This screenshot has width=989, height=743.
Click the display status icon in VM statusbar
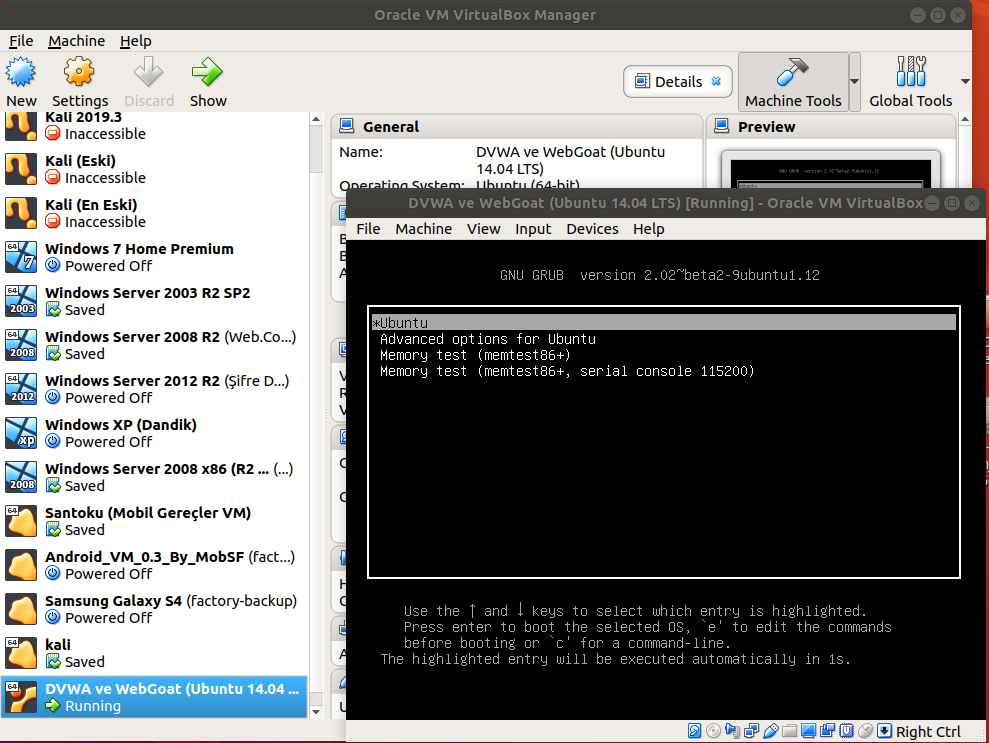[808, 731]
